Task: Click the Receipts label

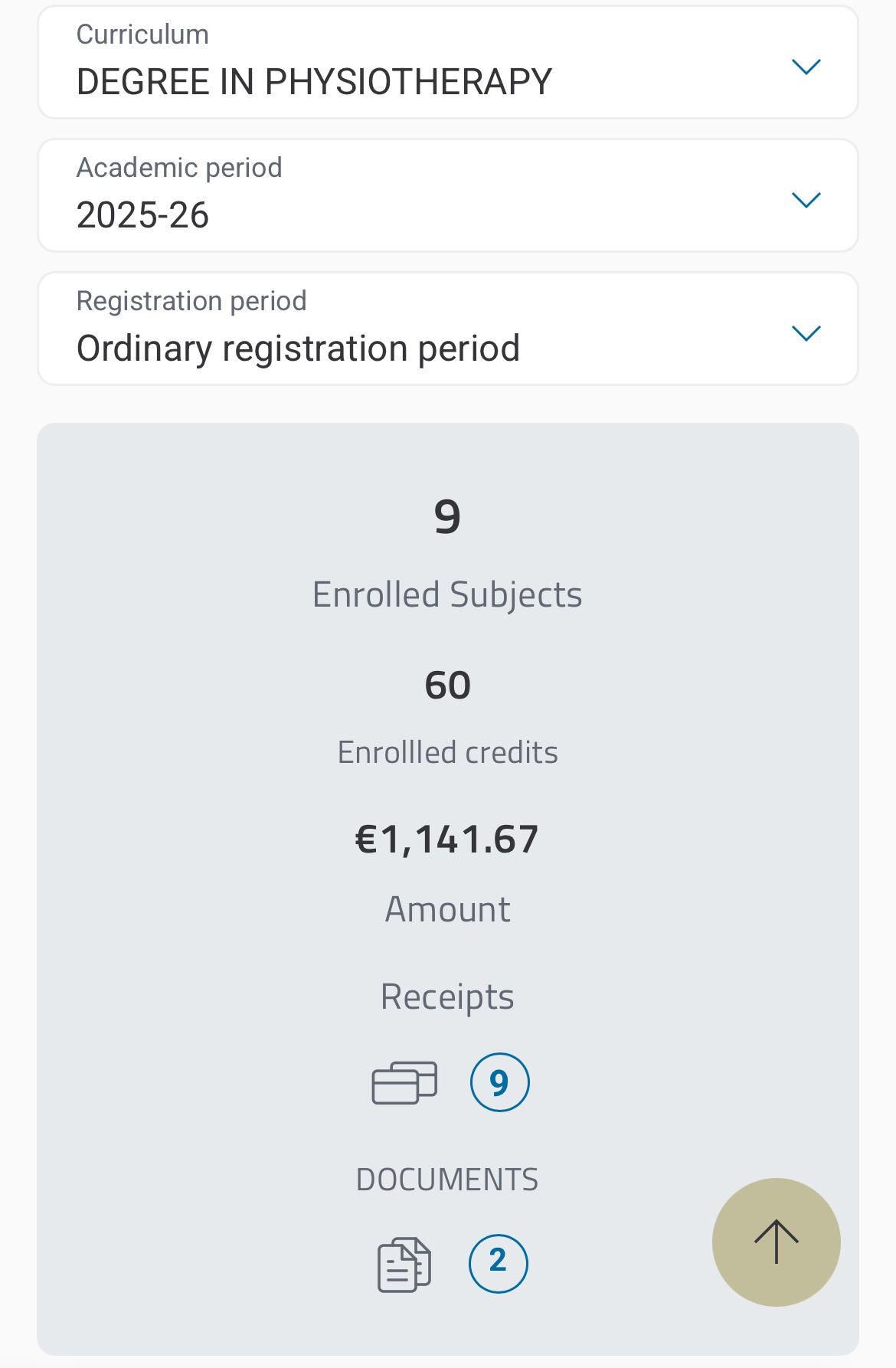Action: (x=447, y=997)
